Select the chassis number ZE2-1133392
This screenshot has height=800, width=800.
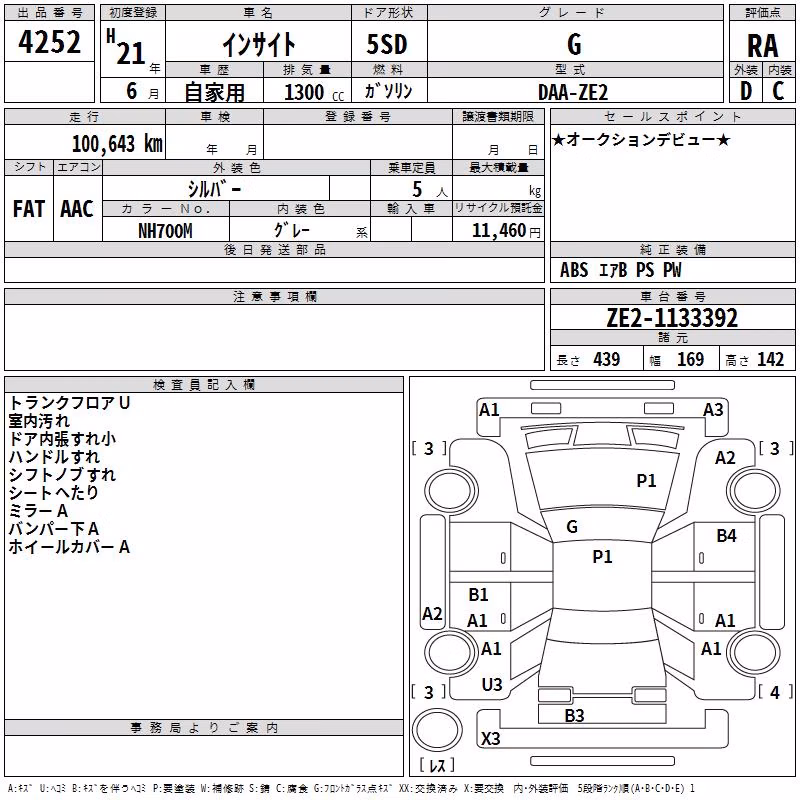tap(672, 318)
